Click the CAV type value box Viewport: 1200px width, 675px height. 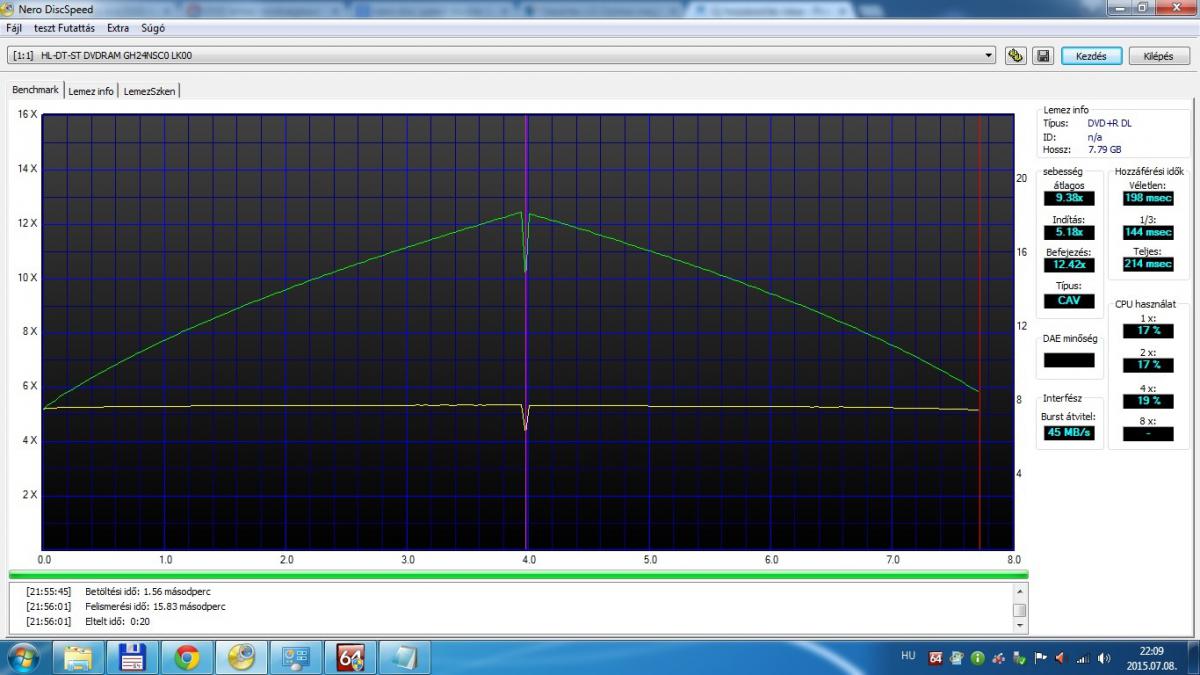coord(1069,300)
